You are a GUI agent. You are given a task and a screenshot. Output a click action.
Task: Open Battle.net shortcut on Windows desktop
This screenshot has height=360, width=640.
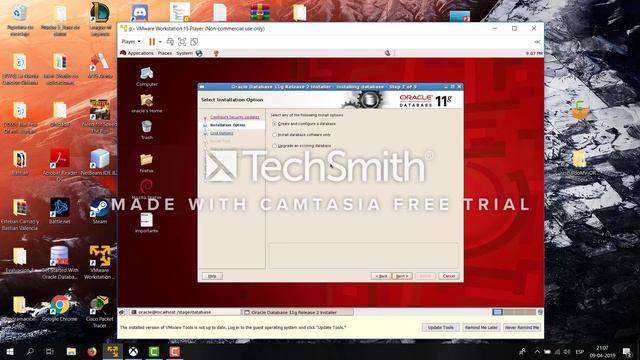click(60, 211)
